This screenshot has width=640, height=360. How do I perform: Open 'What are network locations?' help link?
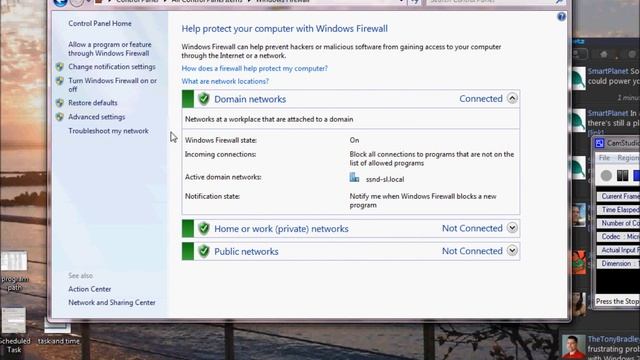(x=225, y=81)
